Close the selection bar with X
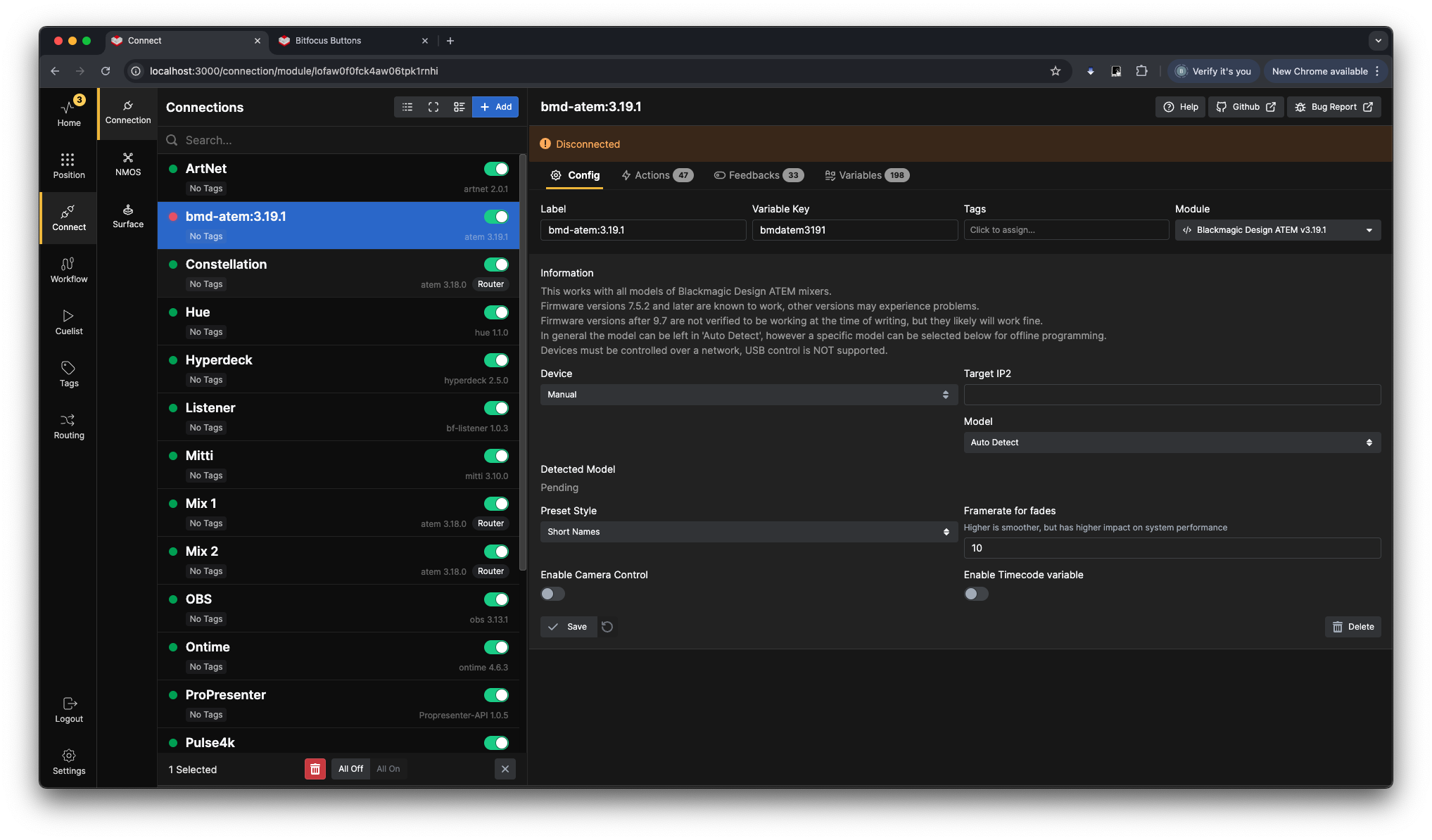This screenshot has width=1432, height=840. (505, 769)
